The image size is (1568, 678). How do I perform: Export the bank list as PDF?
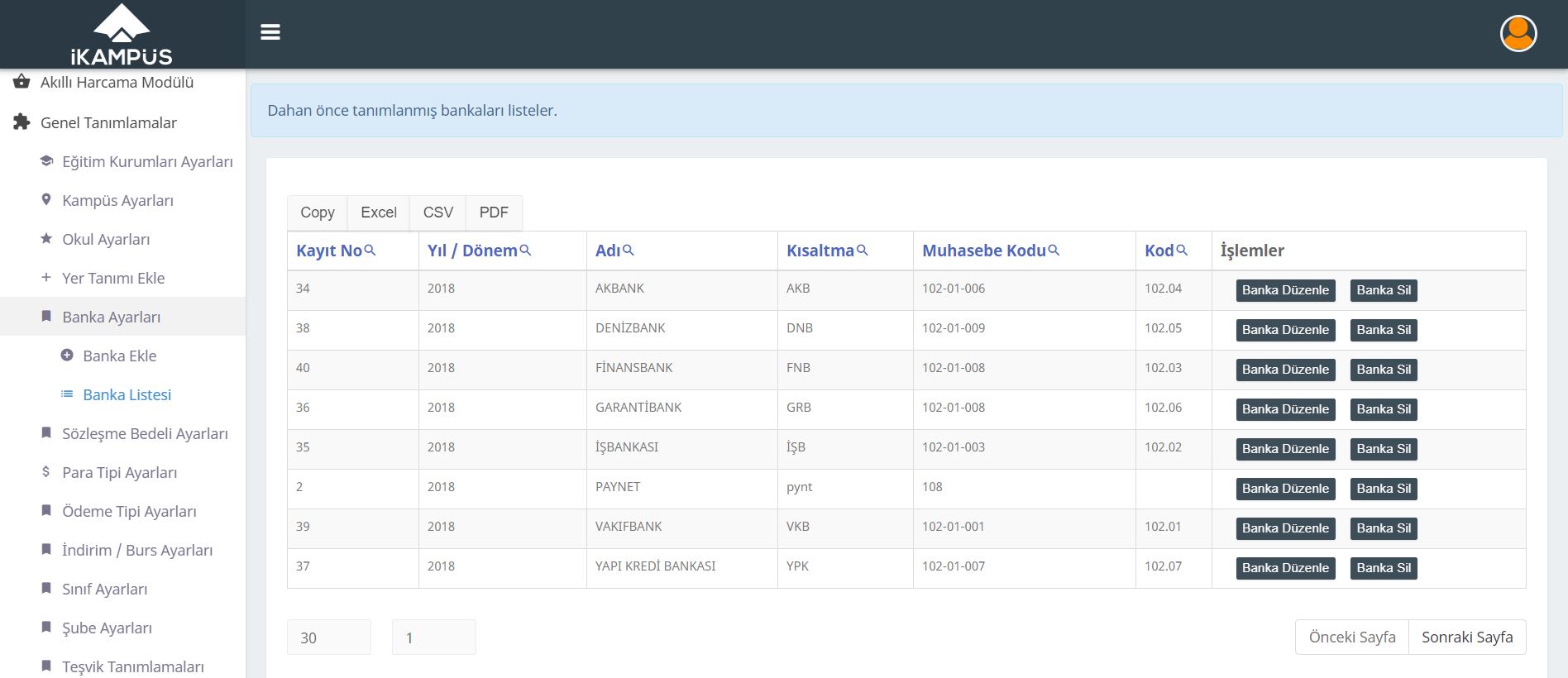tap(494, 212)
